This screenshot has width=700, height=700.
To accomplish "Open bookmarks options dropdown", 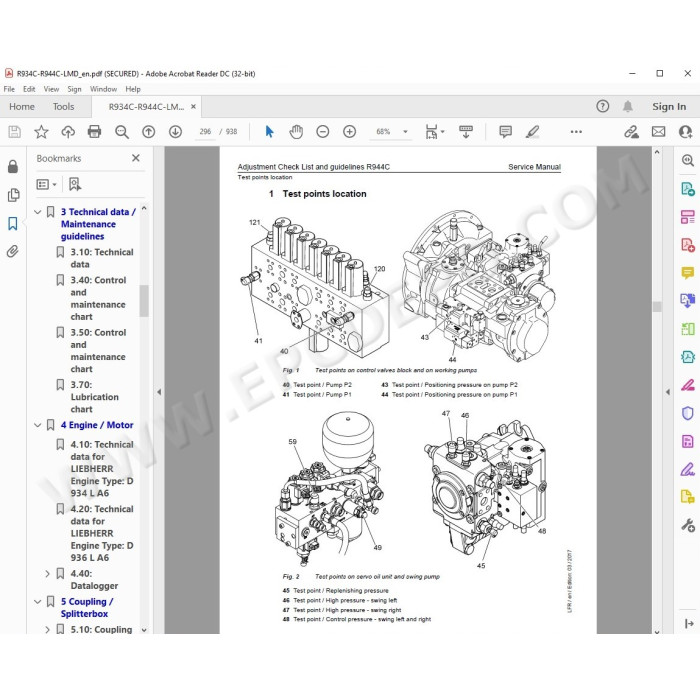I will tap(46, 184).
